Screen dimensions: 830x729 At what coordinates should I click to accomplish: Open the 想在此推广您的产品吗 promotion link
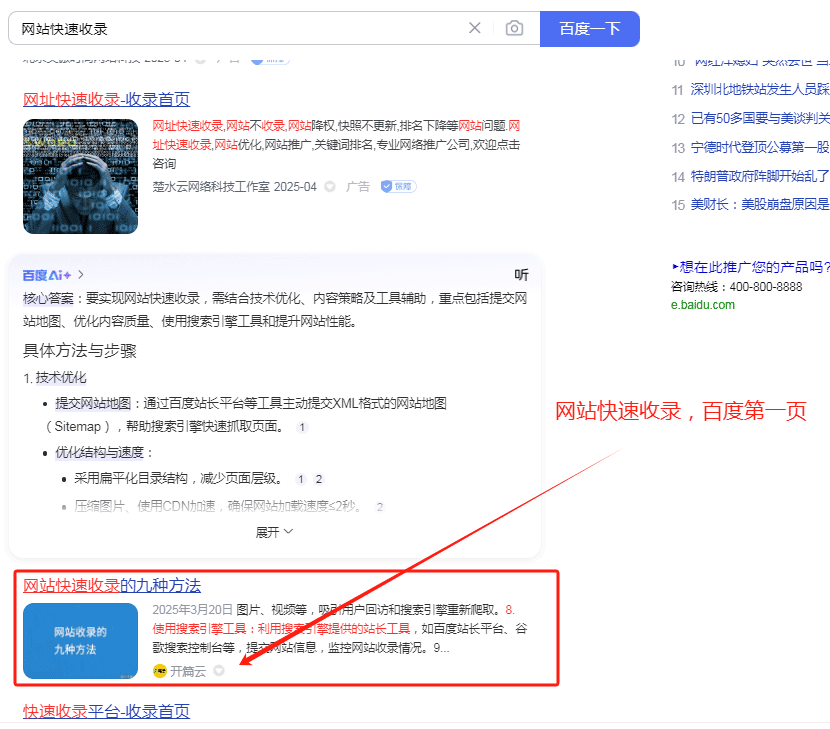click(x=752, y=267)
